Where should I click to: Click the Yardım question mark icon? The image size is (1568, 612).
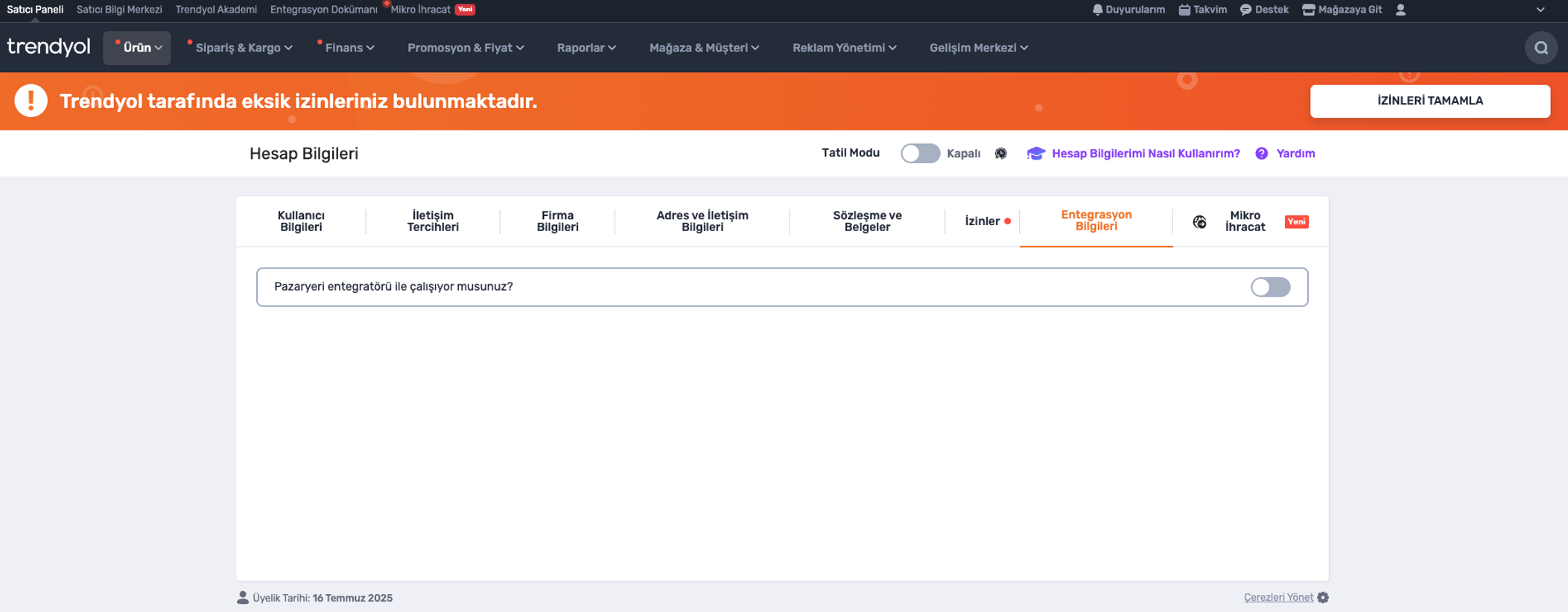point(1261,154)
